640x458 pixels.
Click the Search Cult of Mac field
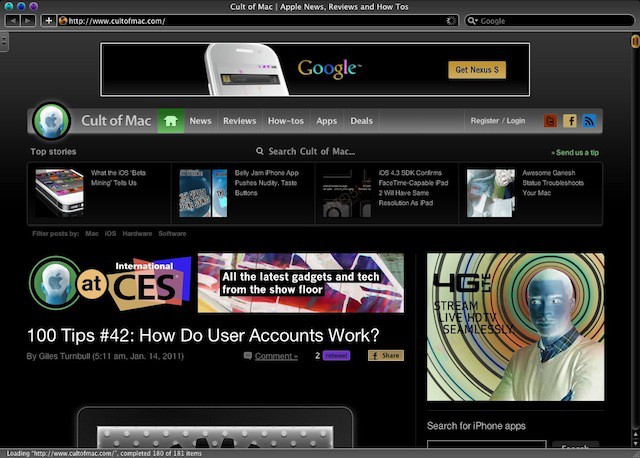click(311, 151)
